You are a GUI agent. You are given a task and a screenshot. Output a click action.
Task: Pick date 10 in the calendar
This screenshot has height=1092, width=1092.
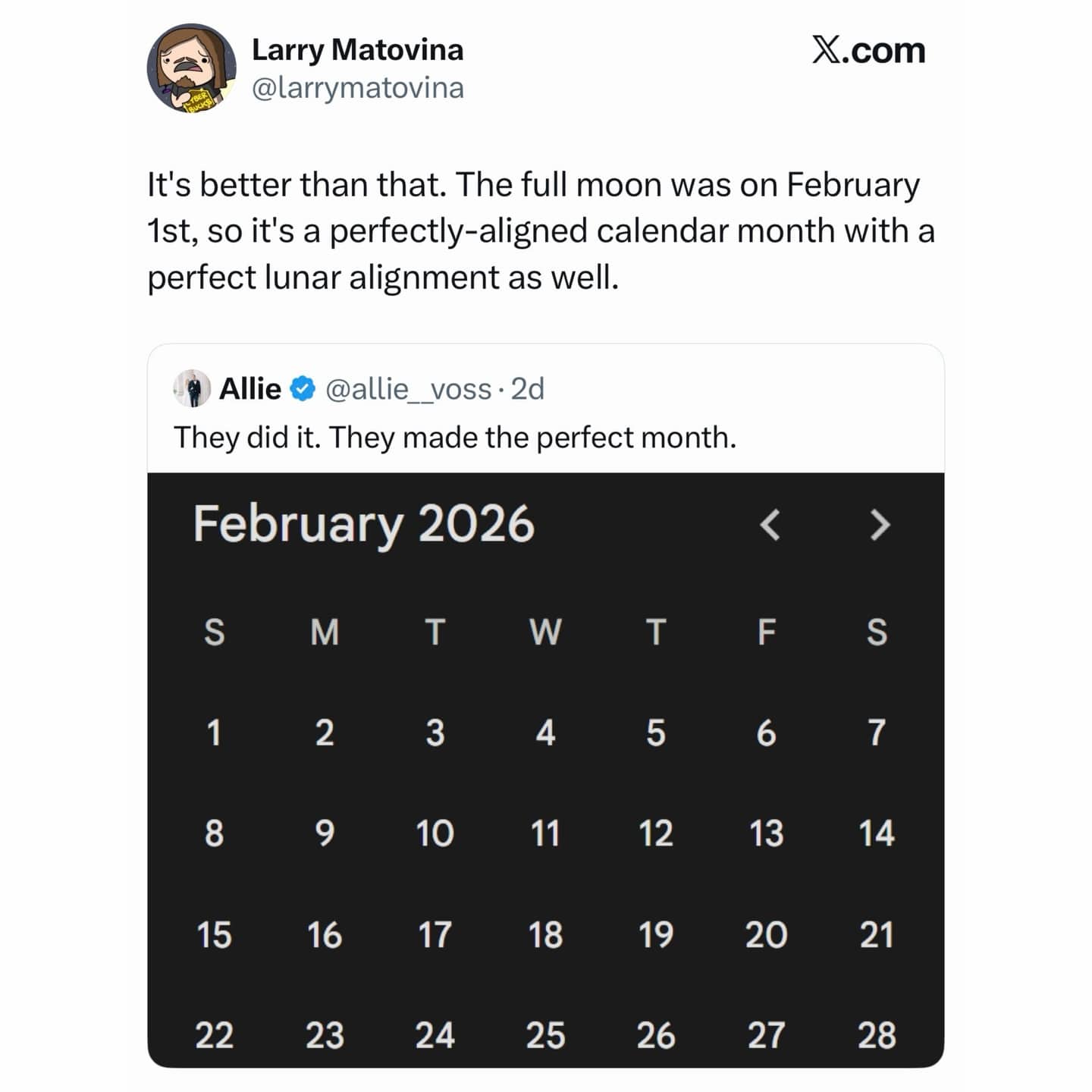[435, 833]
